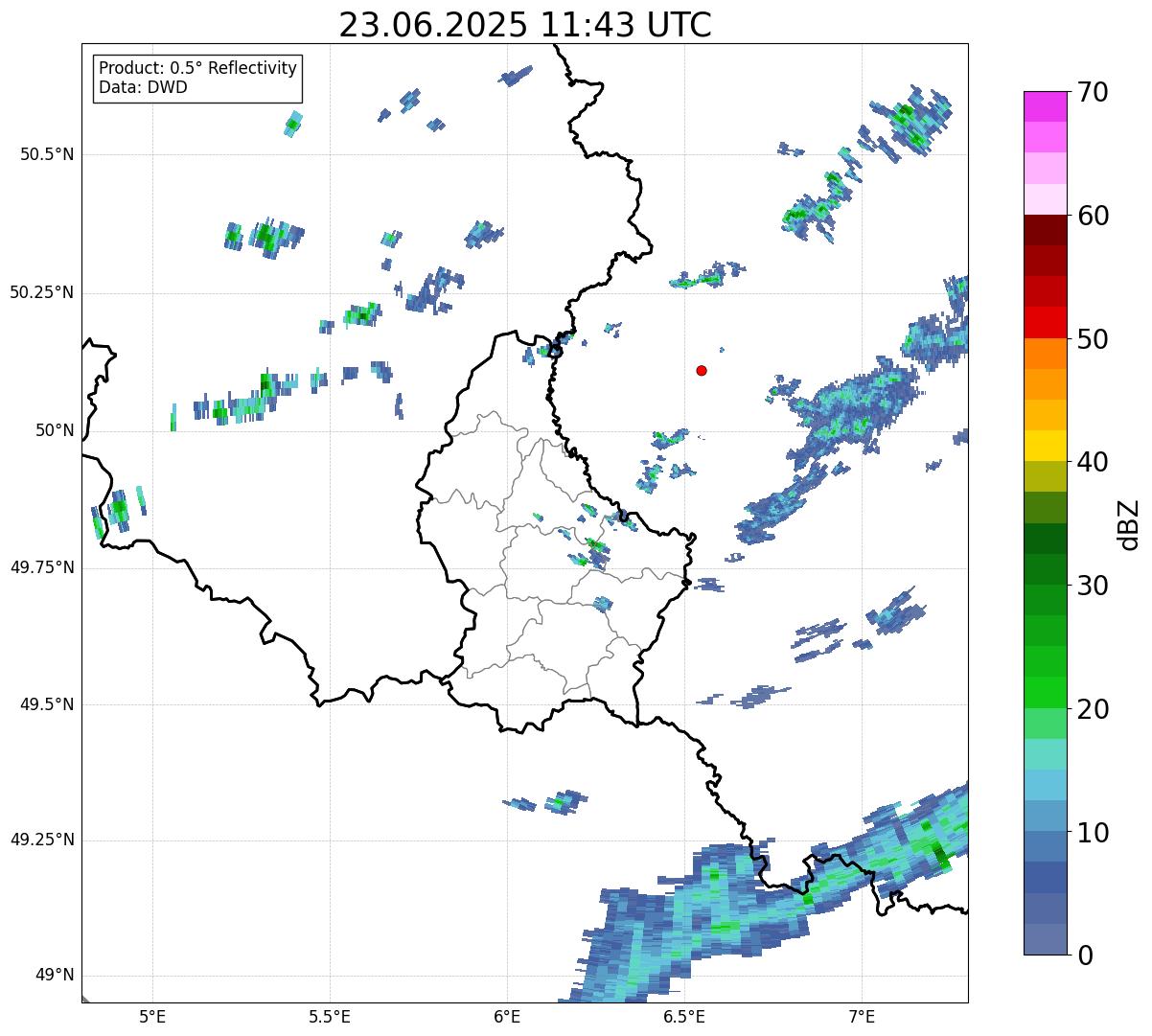This screenshot has width=1152, height=1036.
Task: Click the "5°E" longitude label
Action: 152,1016
